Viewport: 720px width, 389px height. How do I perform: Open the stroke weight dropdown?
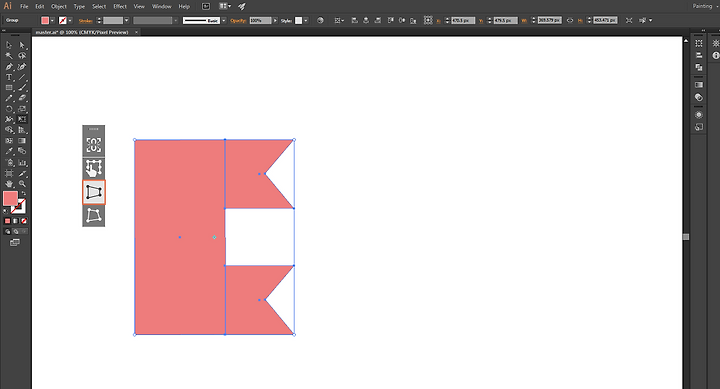pyautogui.click(x=127, y=21)
